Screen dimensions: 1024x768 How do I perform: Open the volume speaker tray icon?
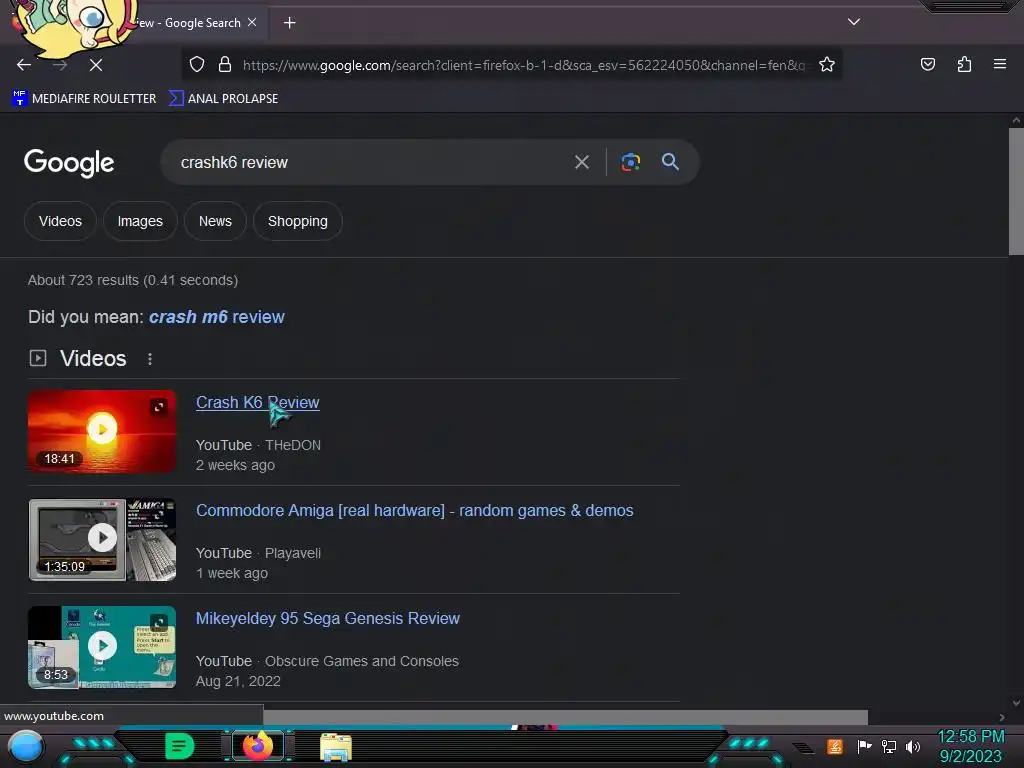(x=913, y=746)
